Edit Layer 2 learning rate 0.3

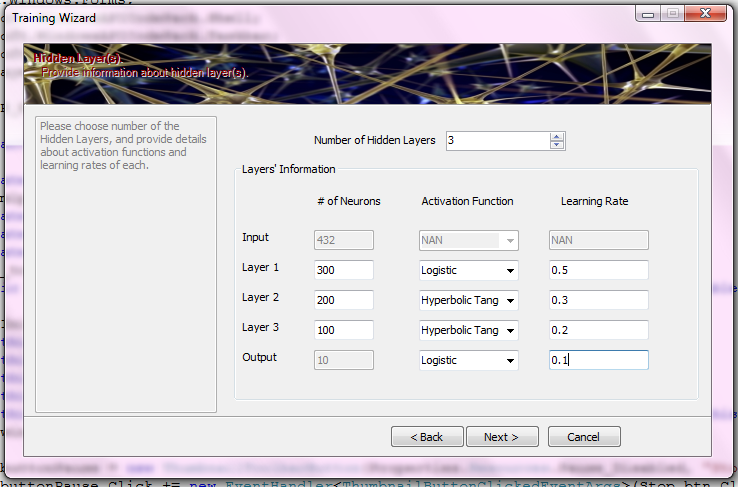(x=599, y=300)
